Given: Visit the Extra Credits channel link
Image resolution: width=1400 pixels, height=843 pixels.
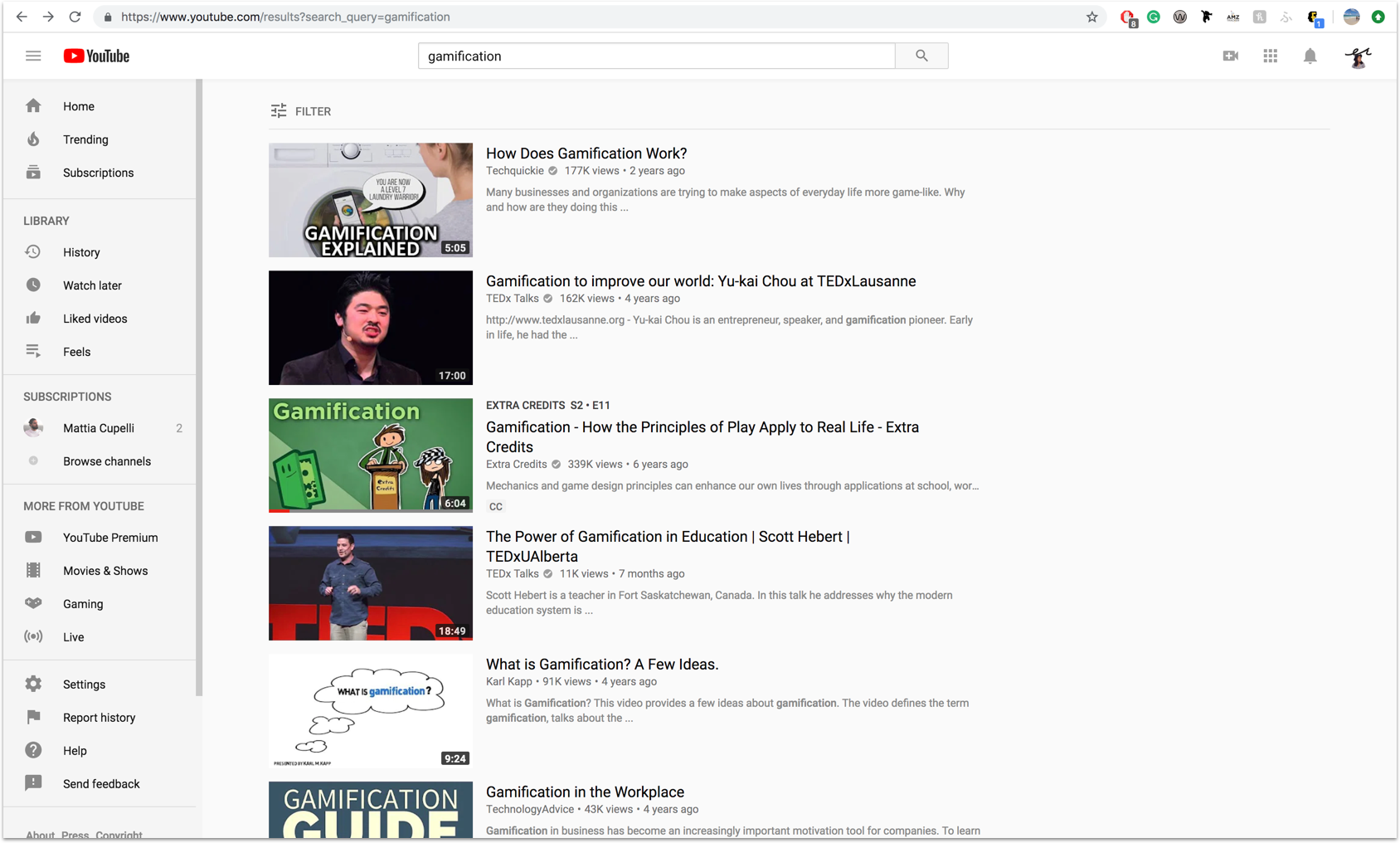Looking at the screenshot, I should click(x=517, y=465).
